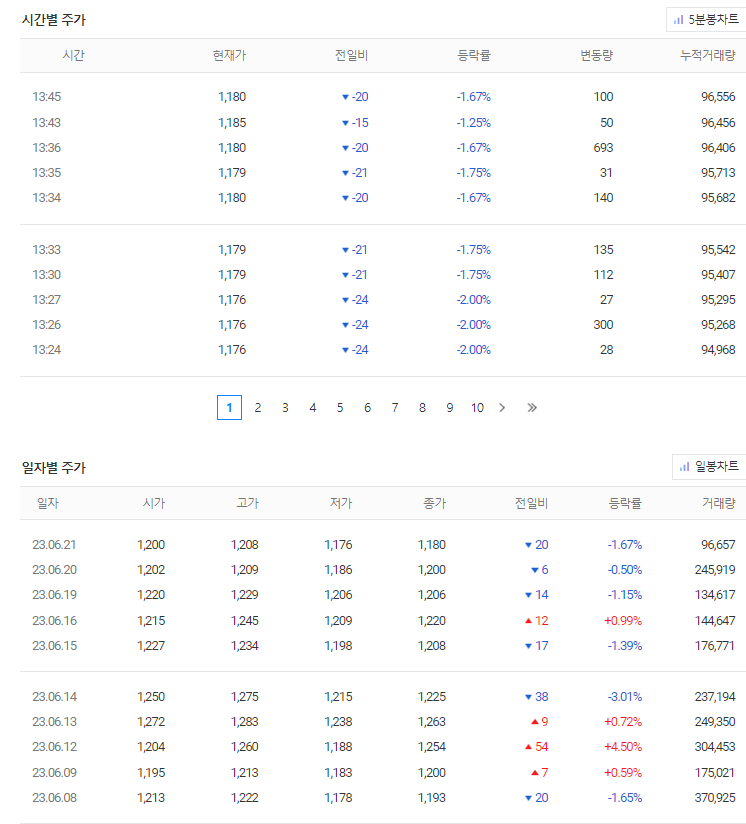The height and width of the screenshot is (824, 746).
Task: Click the 종가 column header
Action: (434, 503)
